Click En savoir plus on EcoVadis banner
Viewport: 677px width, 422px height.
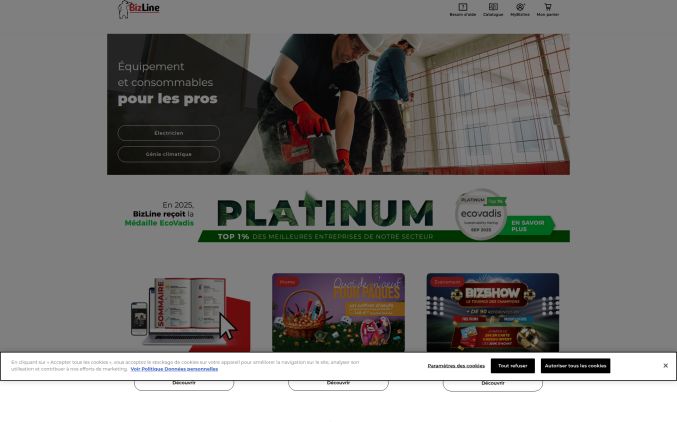pyautogui.click(x=528, y=225)
